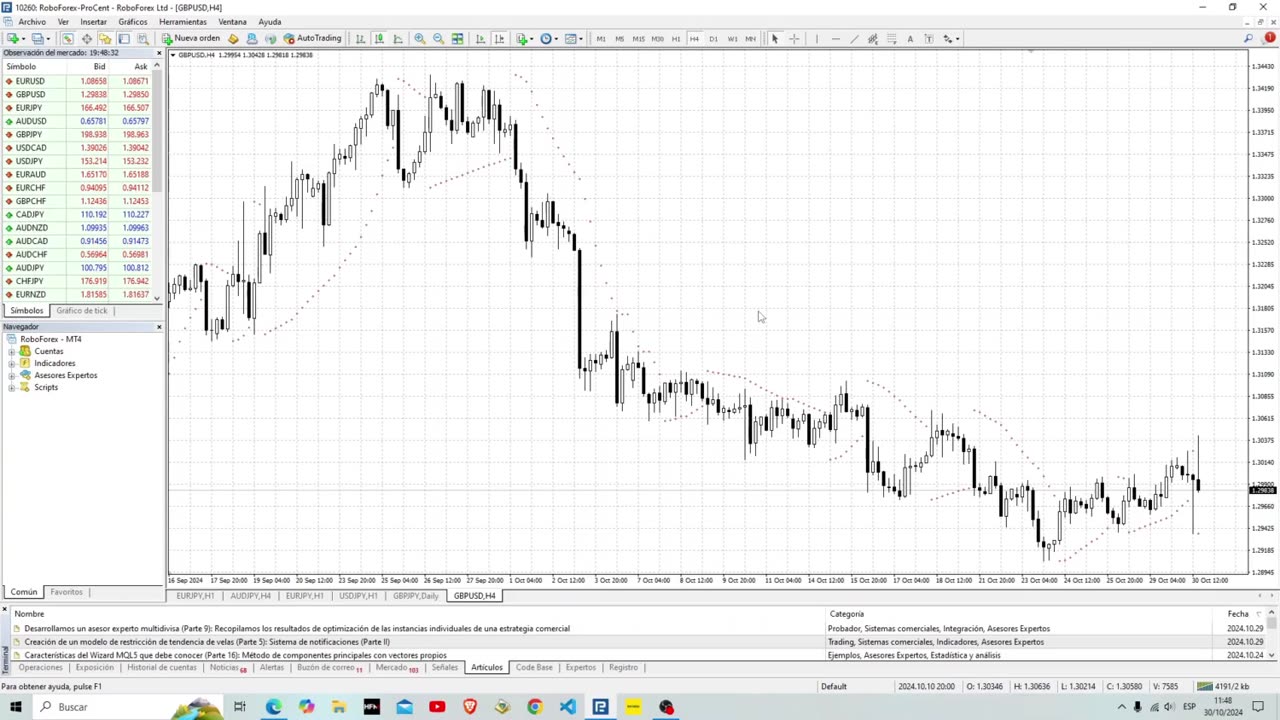This screenshot has width=1280, height=720.
Task: Select the cursor arrow tool
Action: point(774,38)
